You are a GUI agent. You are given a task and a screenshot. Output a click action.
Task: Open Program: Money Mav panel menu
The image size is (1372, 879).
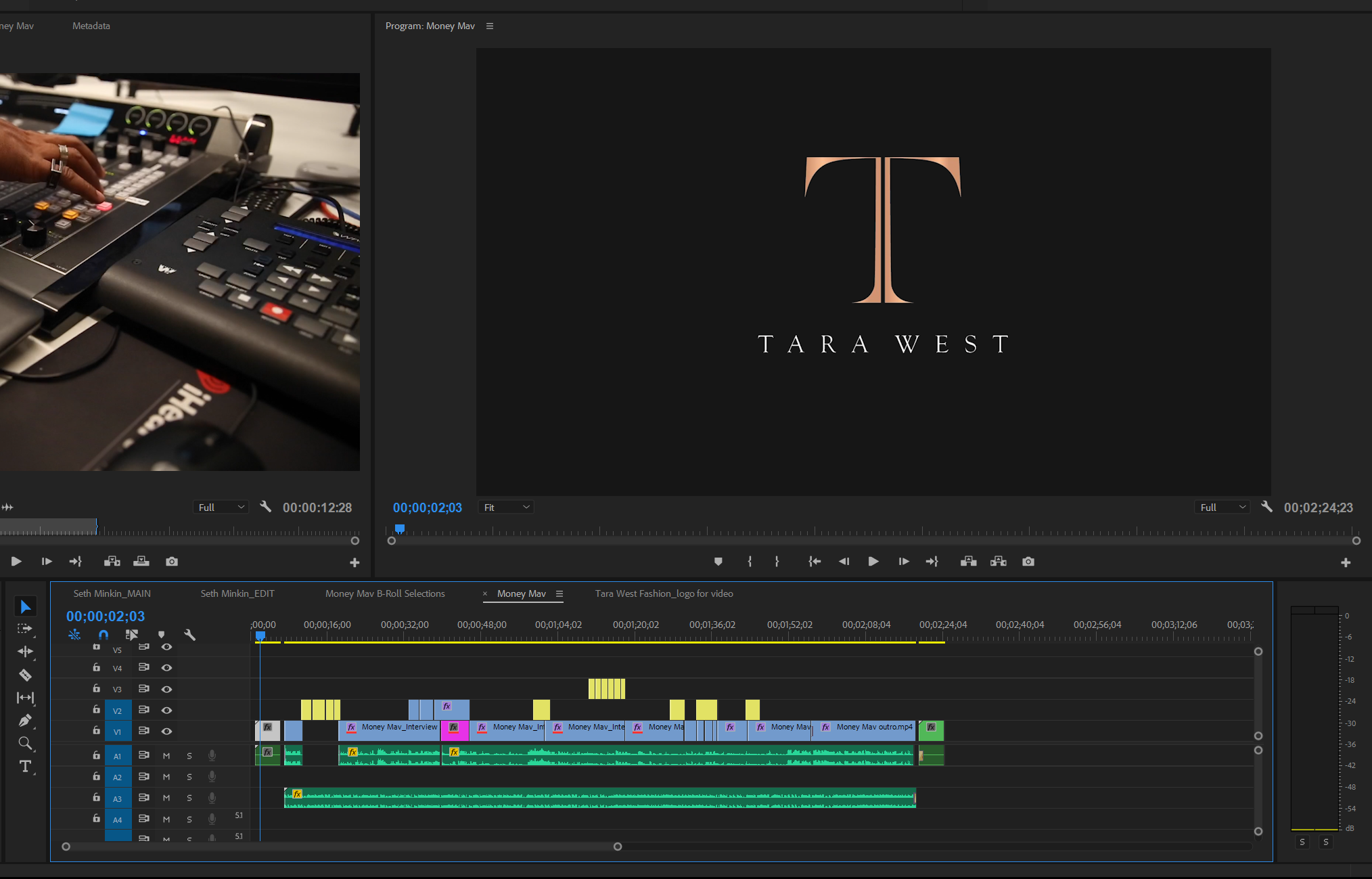(x=490, y=26)
